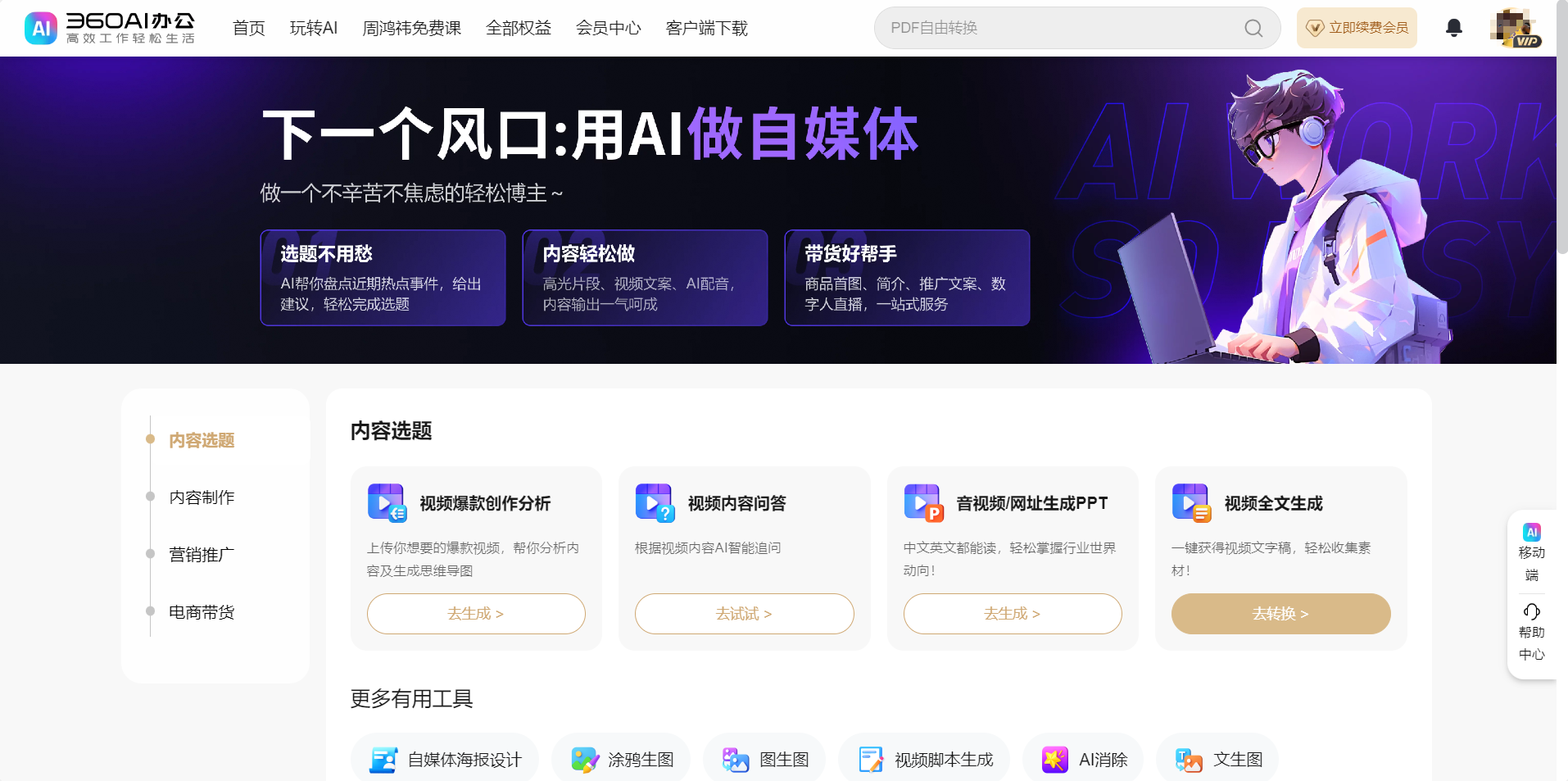Viewport: 1568px width, 781px height.
Task: Click the 视频爆款创作分析 card icon
Action: [x=387, y=503]
